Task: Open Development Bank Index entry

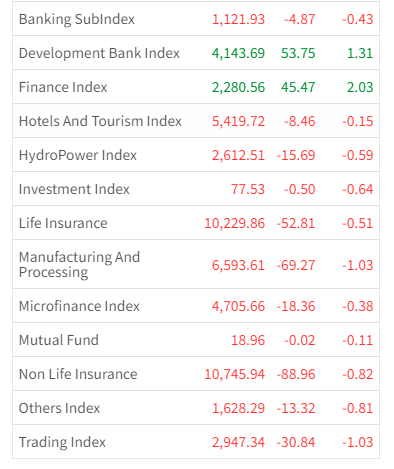Action: pyautogui.click(x=196, y=53)
